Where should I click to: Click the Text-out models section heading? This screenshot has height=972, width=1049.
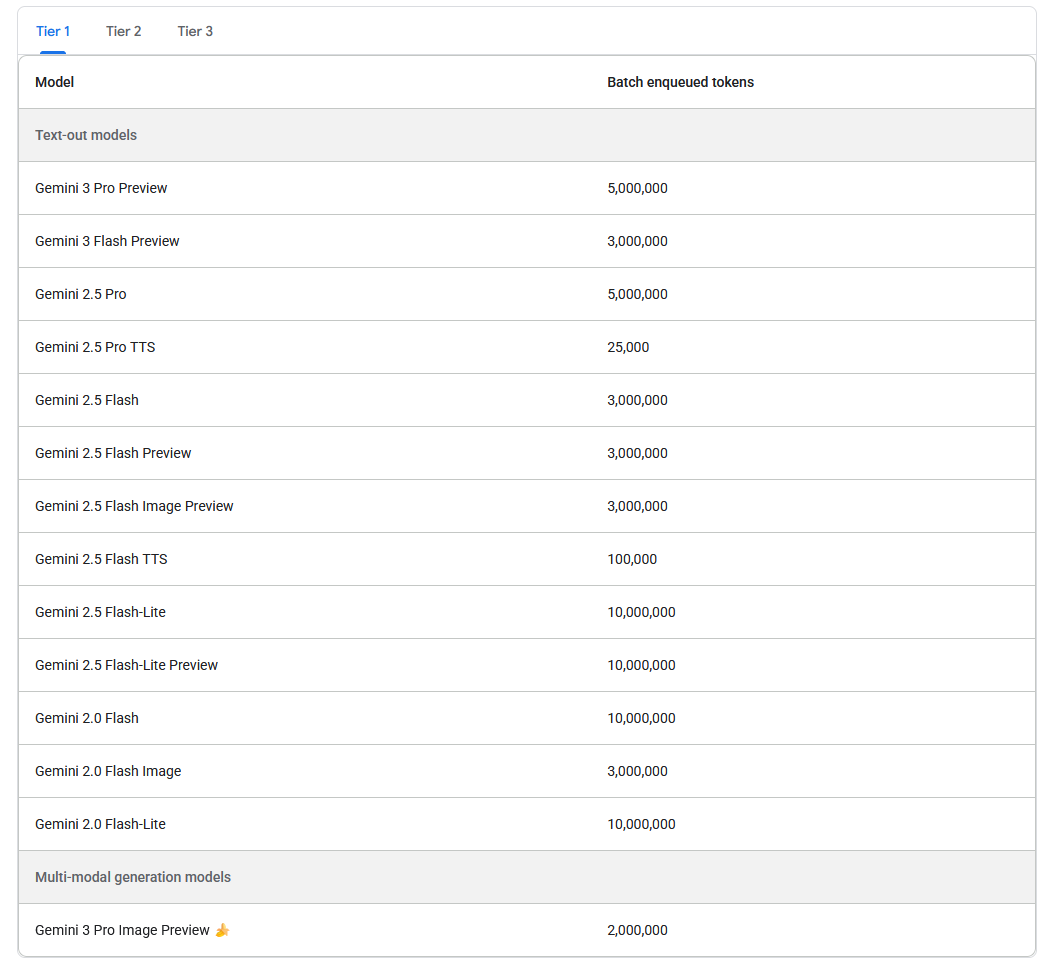click(86, 135)
